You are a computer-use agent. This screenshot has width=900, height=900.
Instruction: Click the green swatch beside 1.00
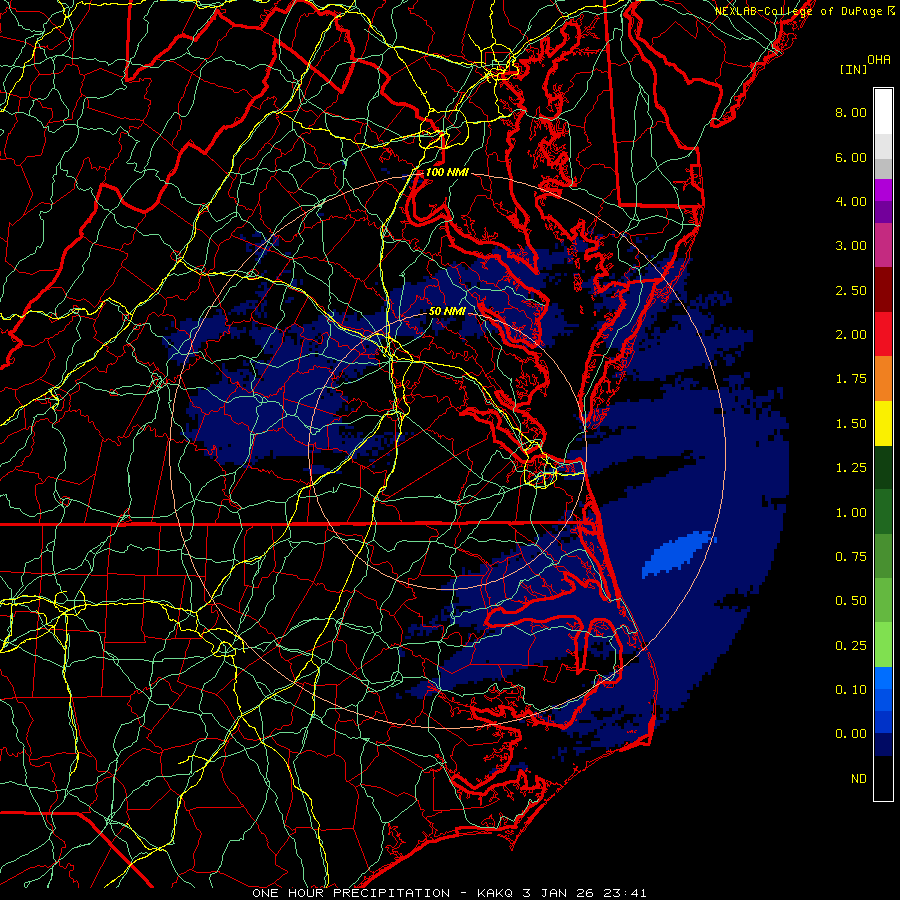pos(883,512)
